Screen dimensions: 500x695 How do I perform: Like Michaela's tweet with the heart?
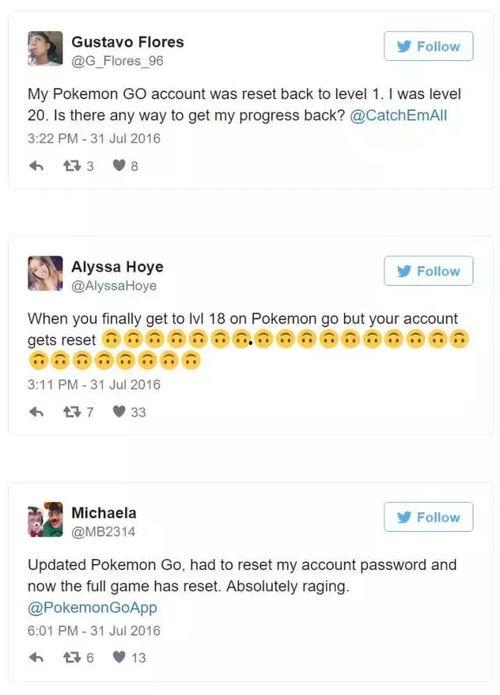(x=119, y=657)
